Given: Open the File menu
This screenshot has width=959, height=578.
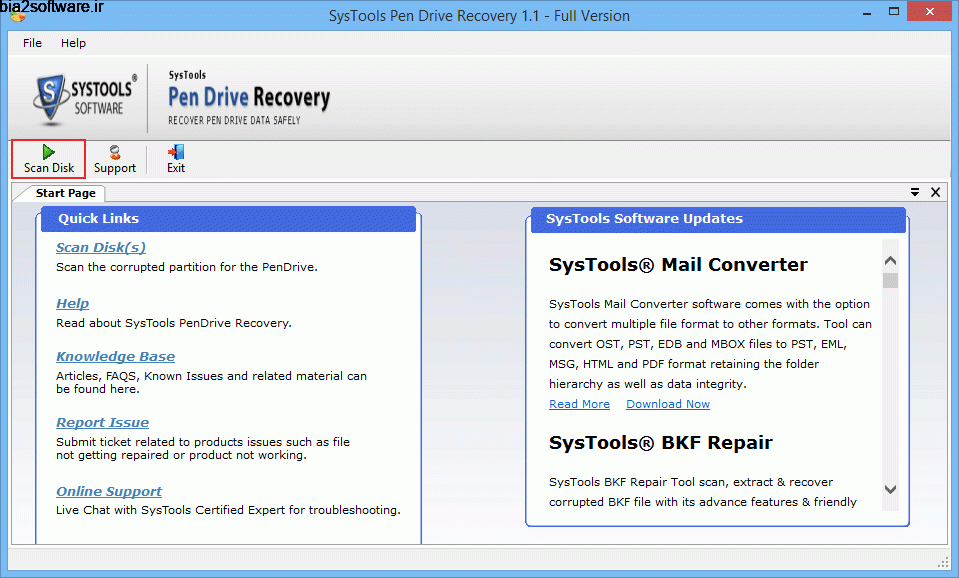Looking at the screenshot, I should [x=31, y=43].
